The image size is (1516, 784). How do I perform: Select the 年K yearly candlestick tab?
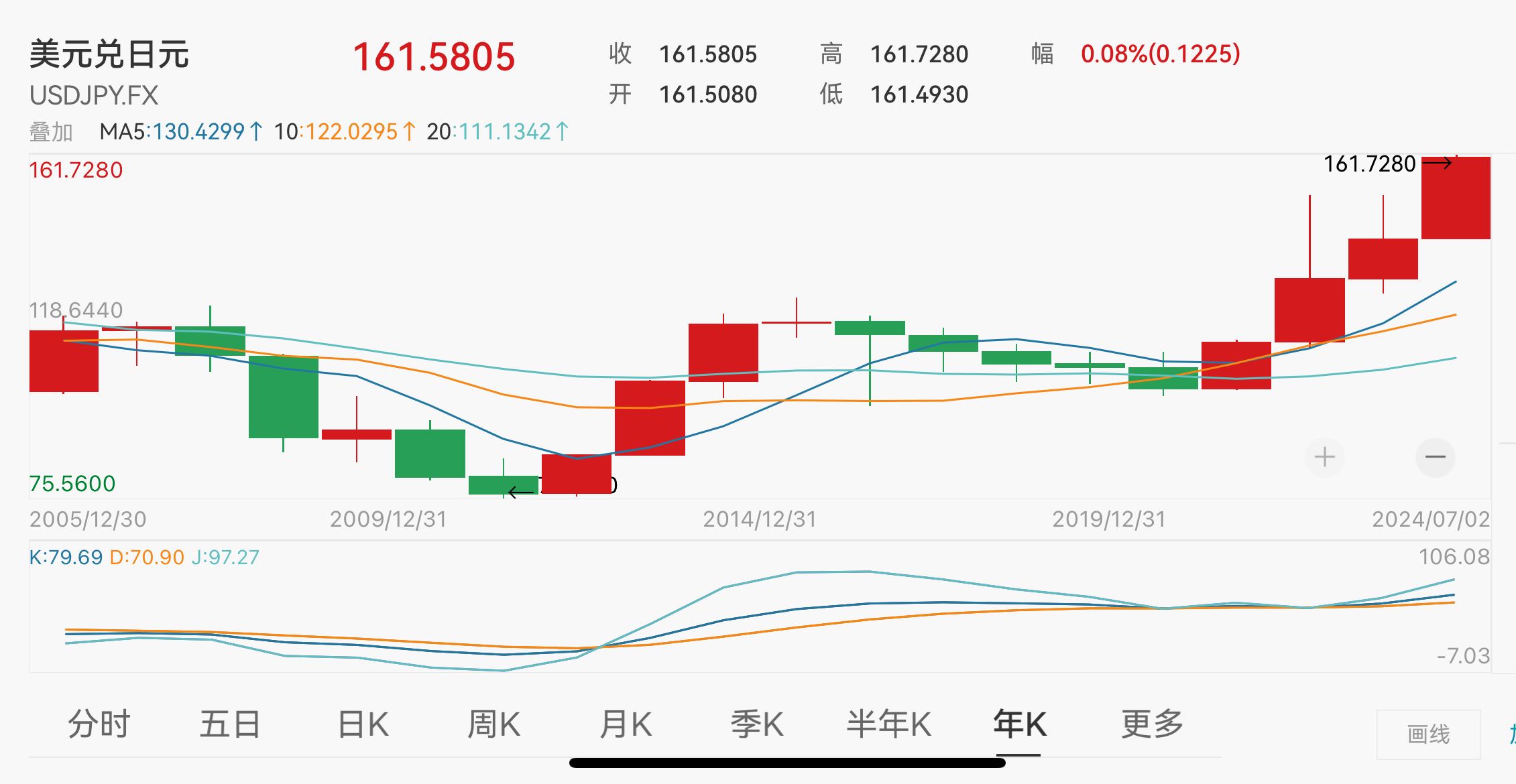1020,724
